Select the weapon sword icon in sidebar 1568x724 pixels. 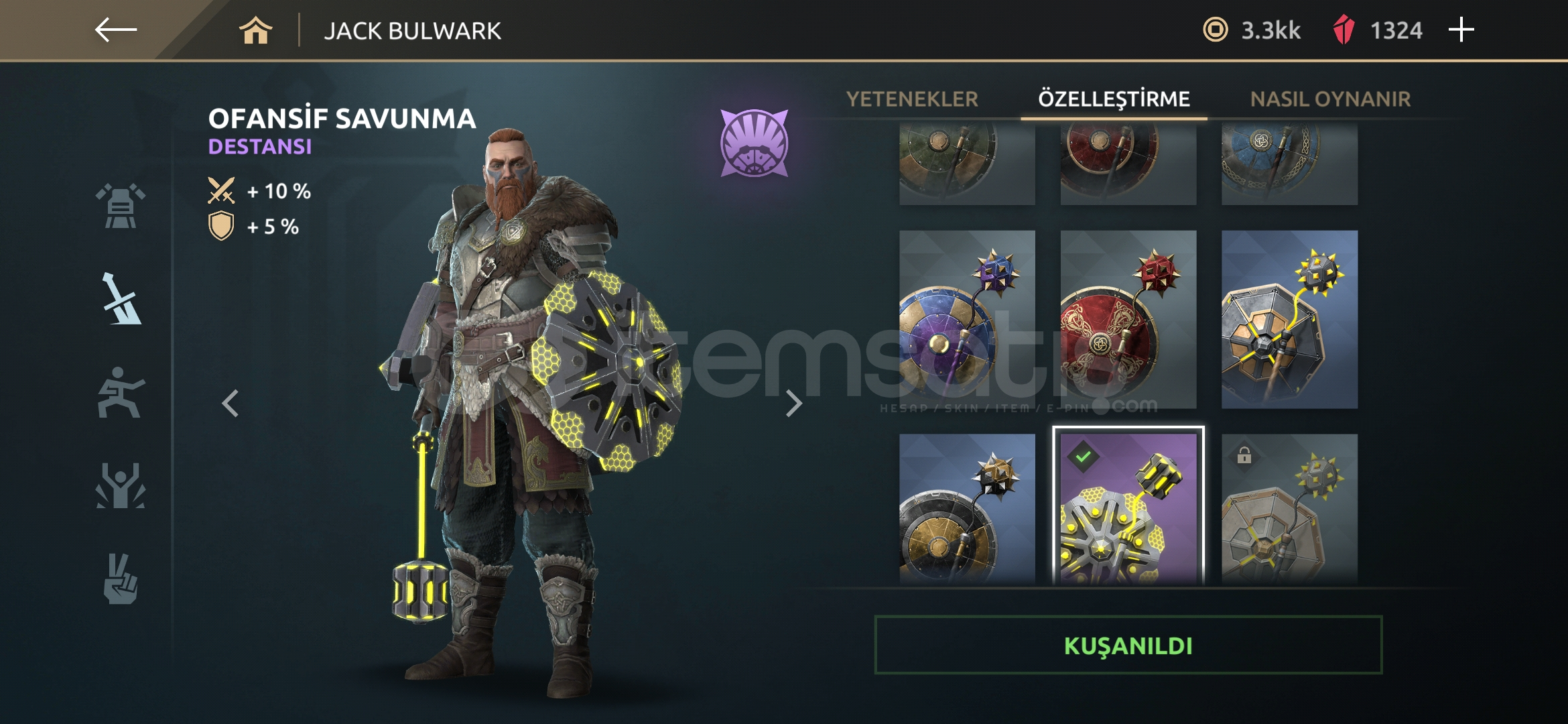click(121, 299)
